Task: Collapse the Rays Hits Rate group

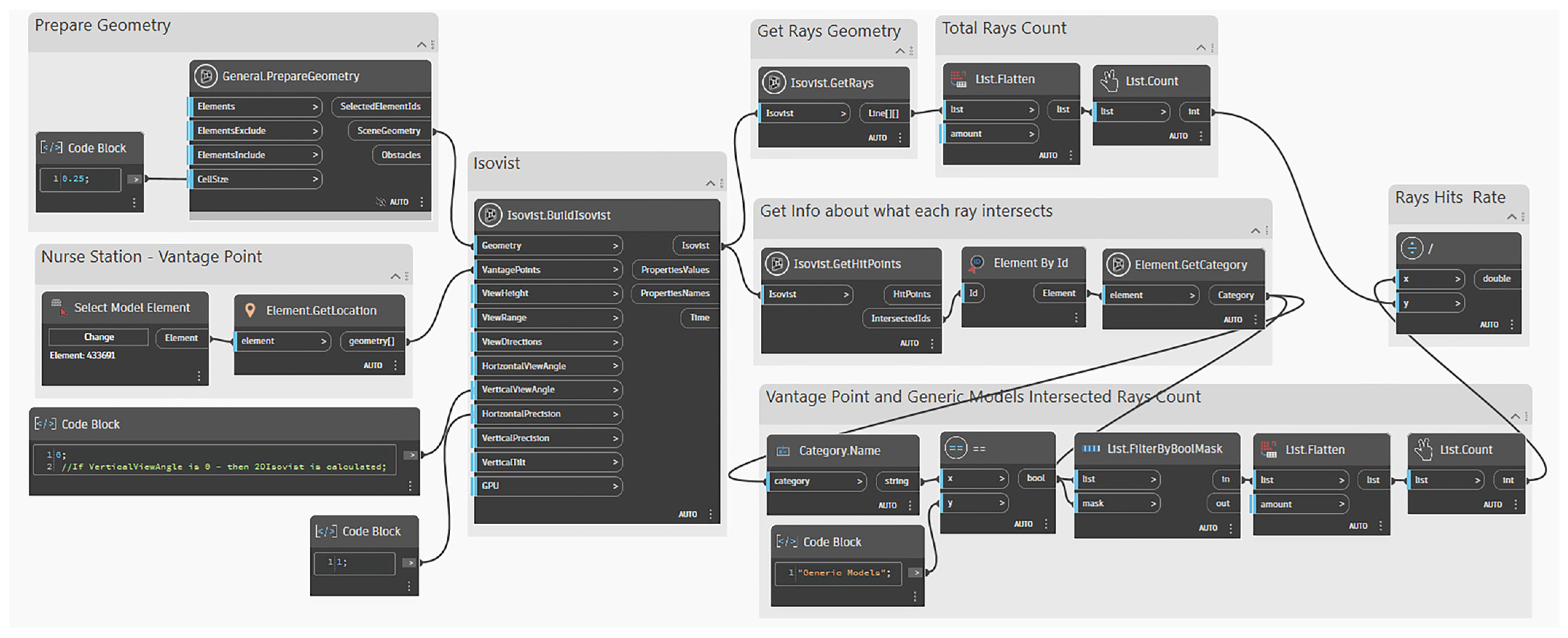Action: coord(1512,217)
